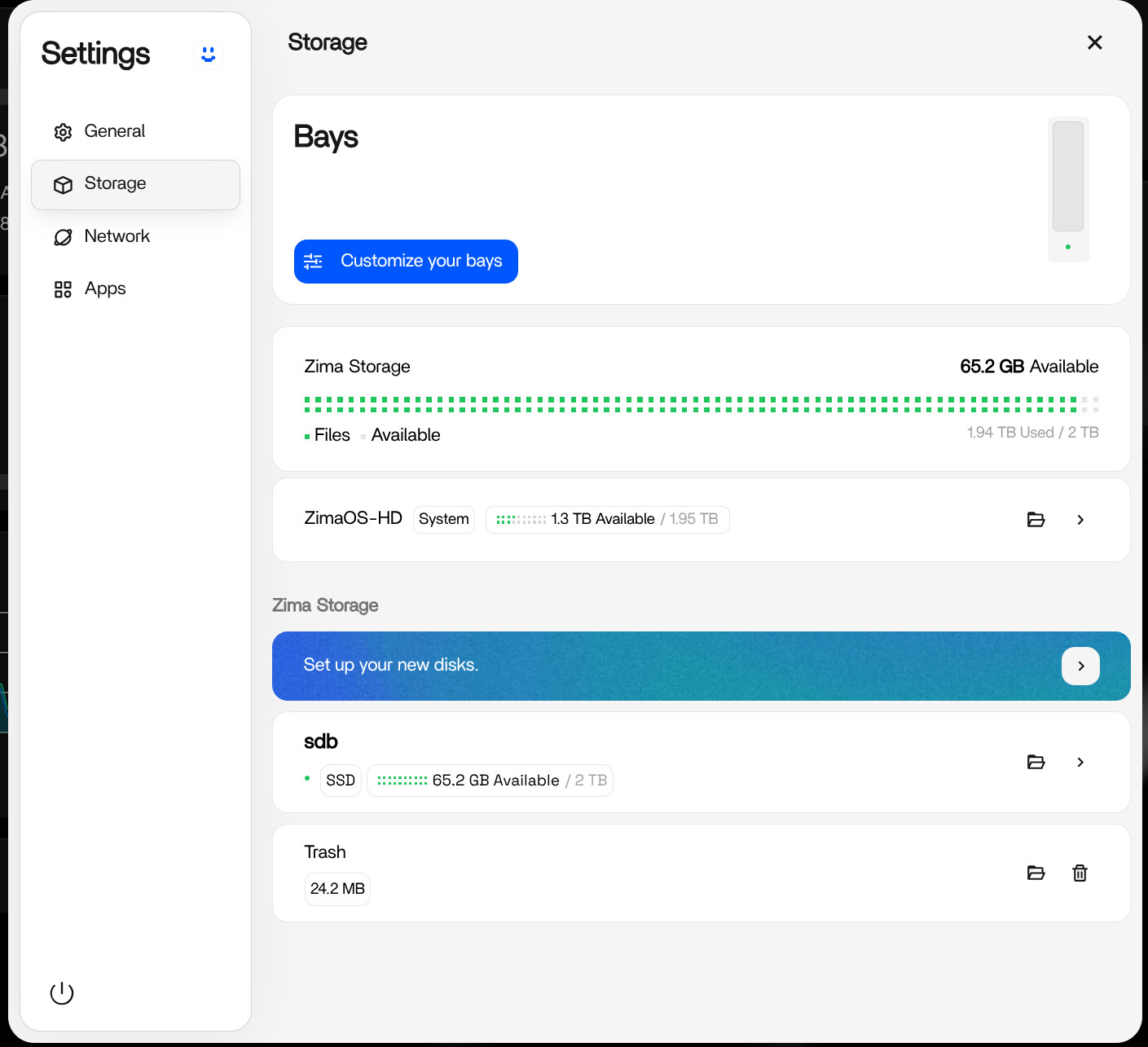Click the General gear icon

click(63, 132)
